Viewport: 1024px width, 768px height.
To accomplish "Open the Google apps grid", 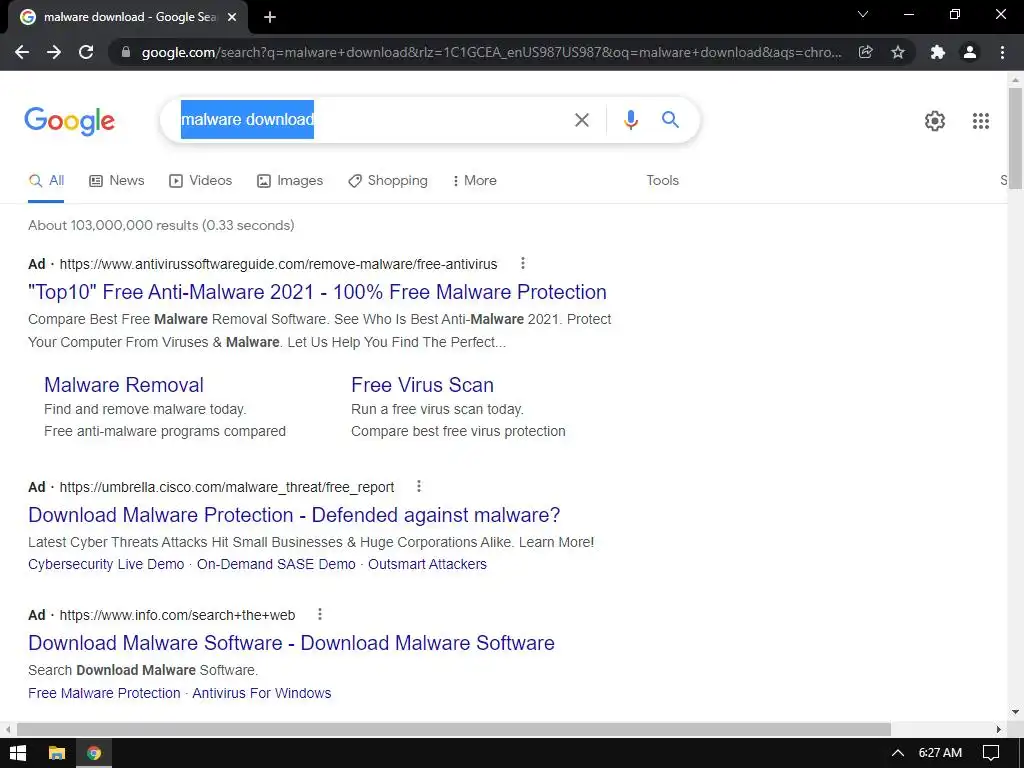I will point(980,121).
